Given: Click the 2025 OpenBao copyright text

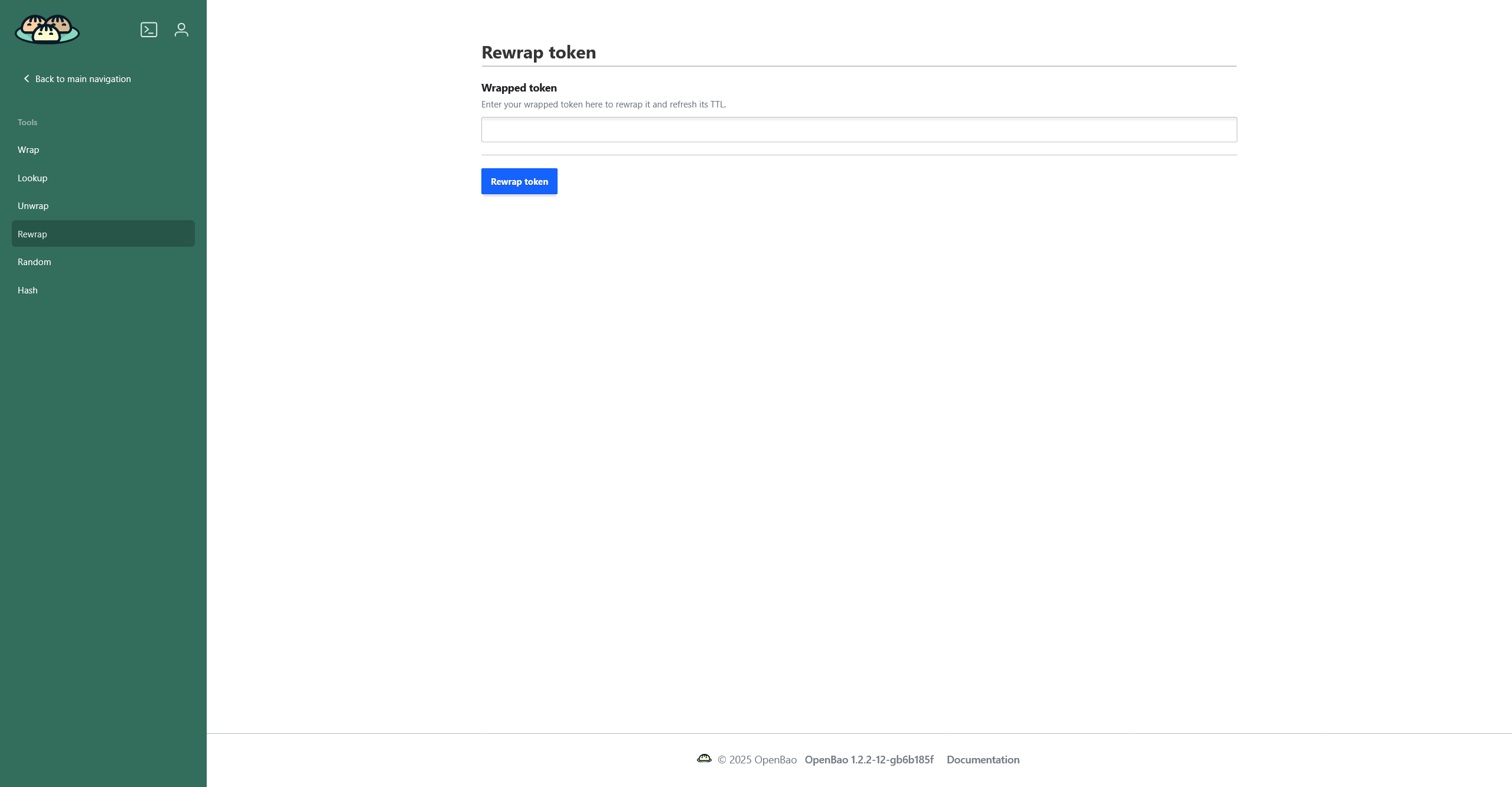Looking at the screenshot, I should 757,760.
